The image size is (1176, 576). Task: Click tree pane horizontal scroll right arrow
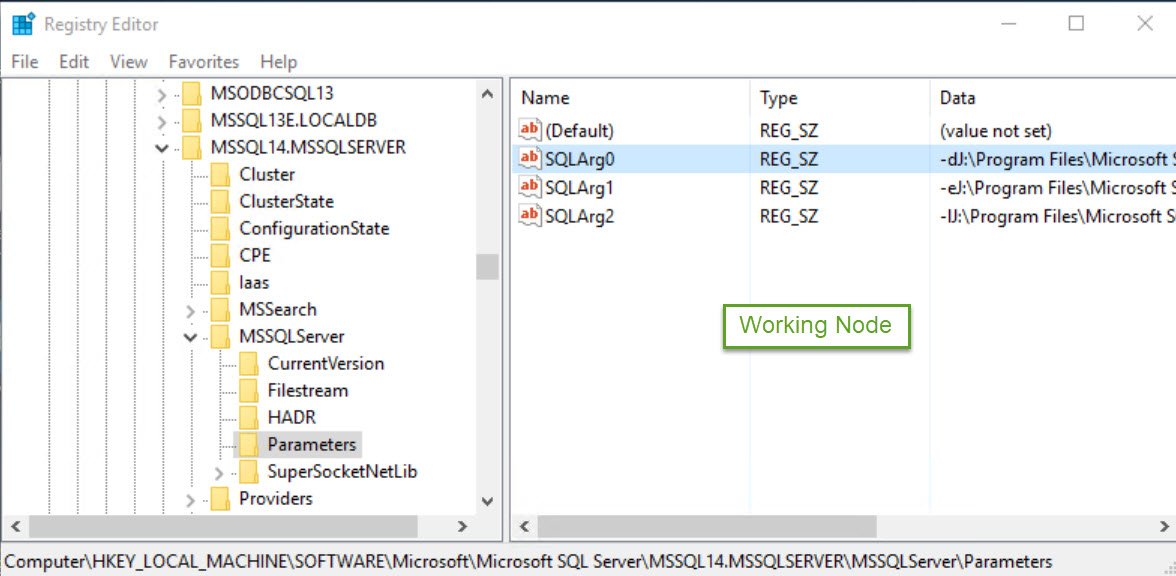point(463,526)
